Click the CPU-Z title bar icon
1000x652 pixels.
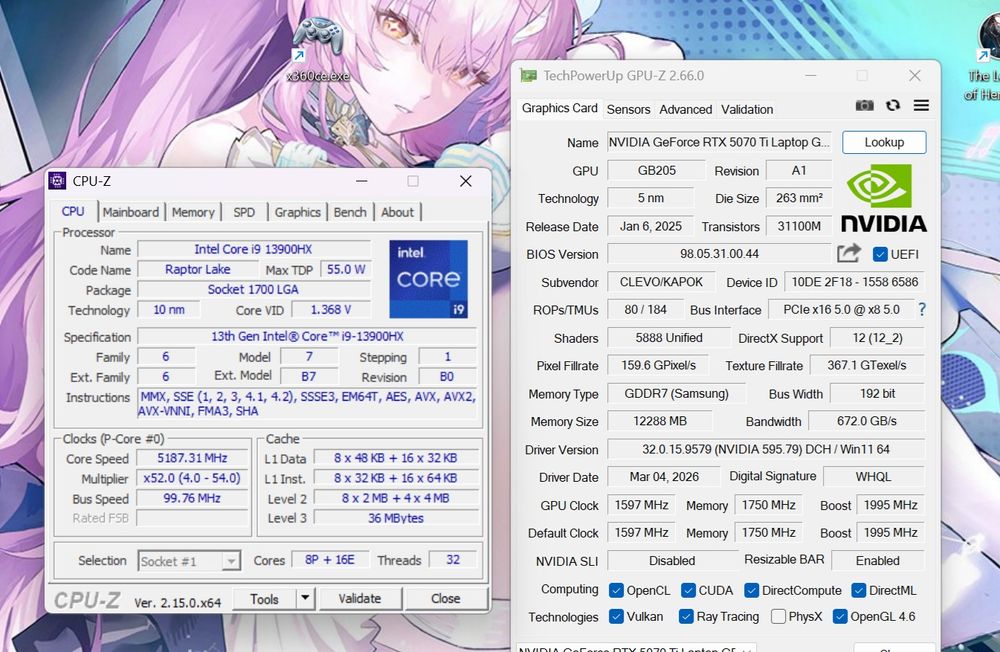57,181
